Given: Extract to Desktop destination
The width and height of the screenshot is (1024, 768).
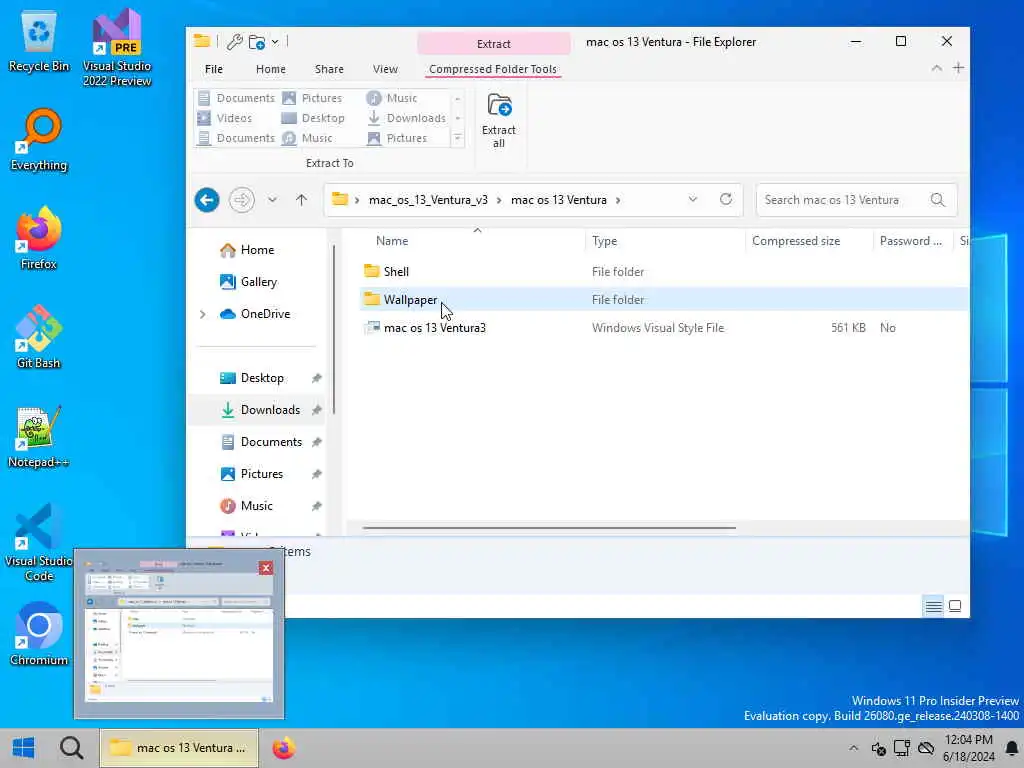Looking at the screenshot, I should (313, 118).
